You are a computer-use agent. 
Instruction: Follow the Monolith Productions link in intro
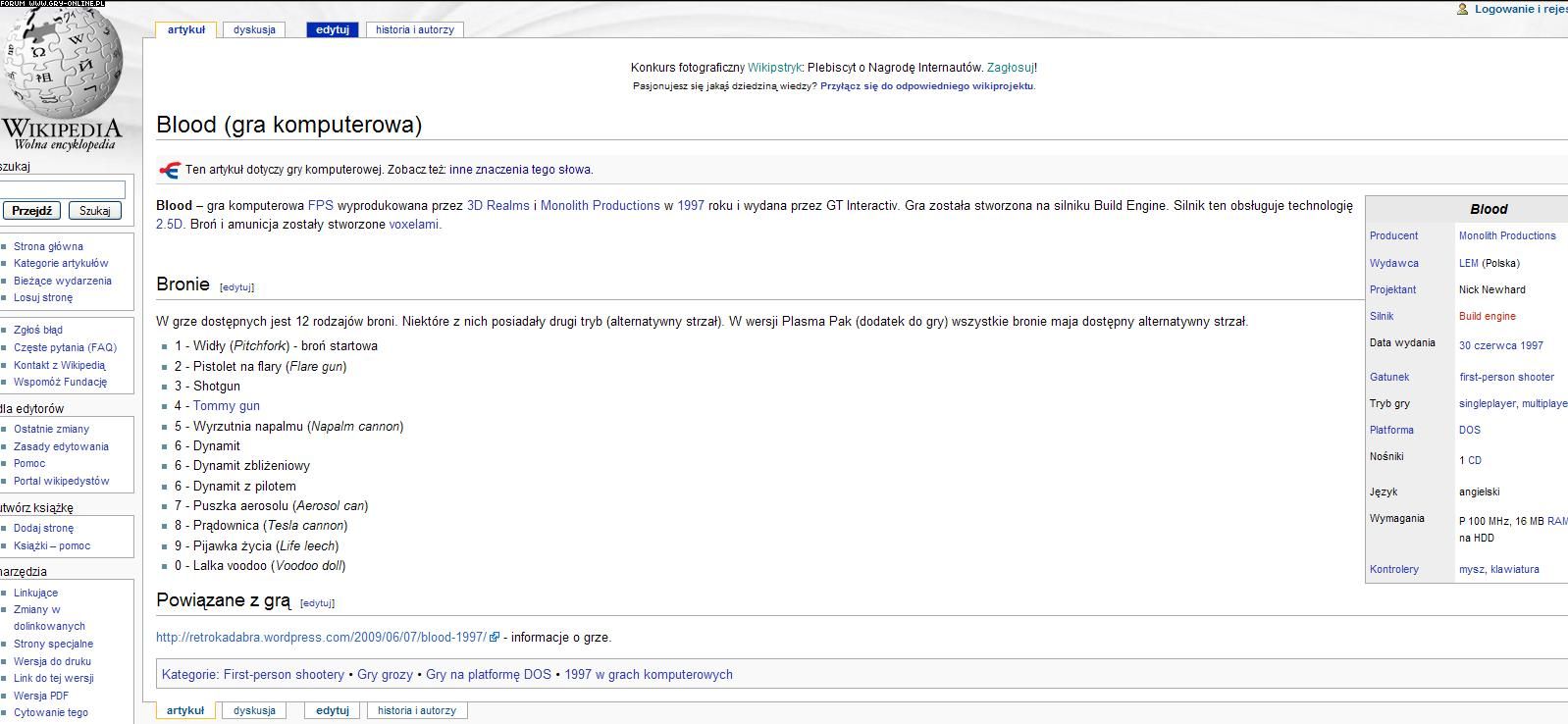(x=600, y=206)
